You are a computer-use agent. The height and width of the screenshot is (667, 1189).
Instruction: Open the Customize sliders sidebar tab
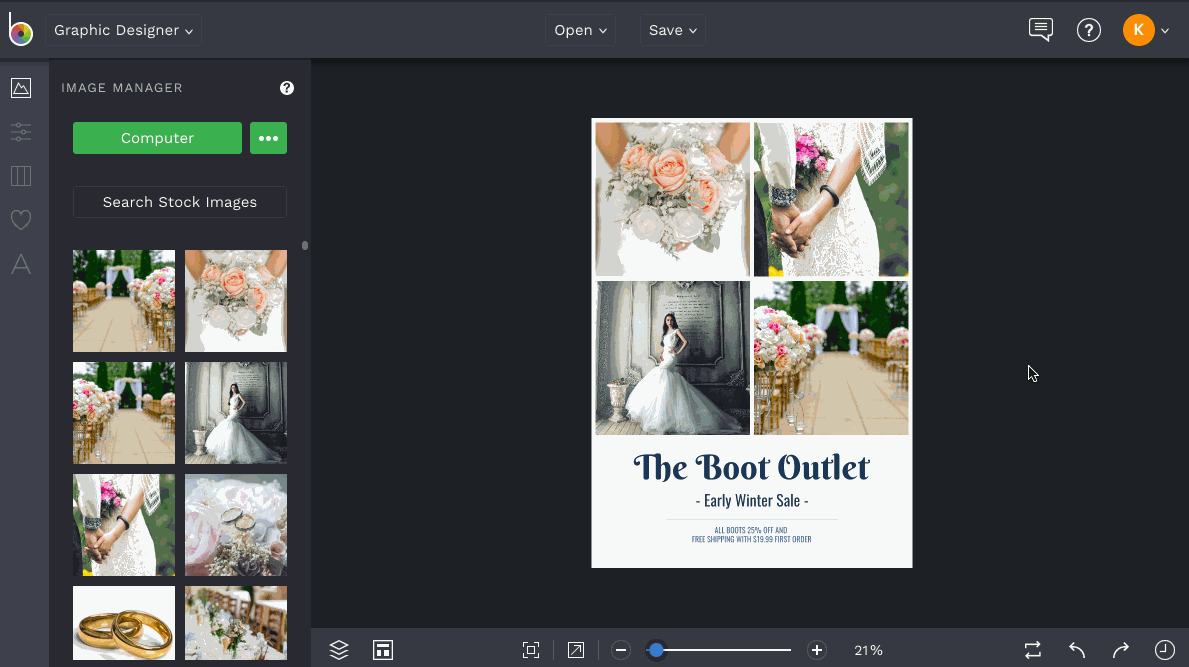[x=21, y=132]
